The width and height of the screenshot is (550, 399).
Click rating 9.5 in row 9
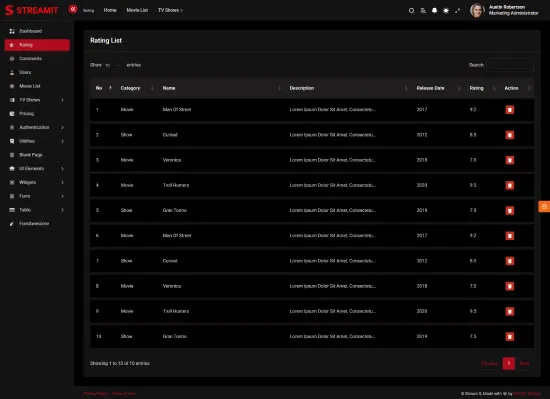pos(473,311)
